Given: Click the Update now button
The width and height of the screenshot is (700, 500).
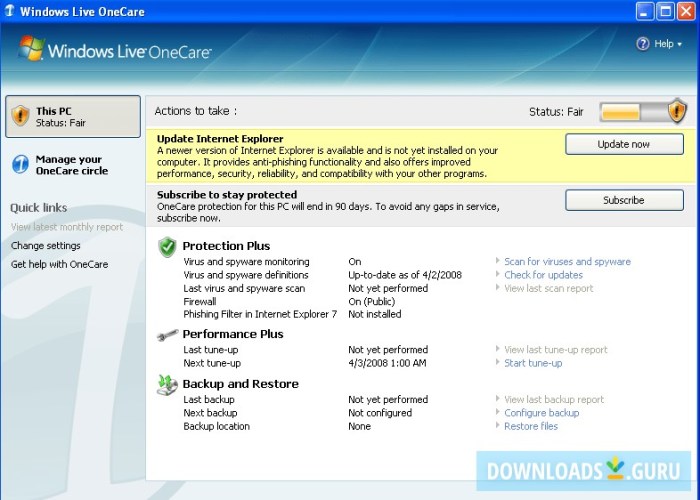Looking at the screenshot, I should click(624, 144).
